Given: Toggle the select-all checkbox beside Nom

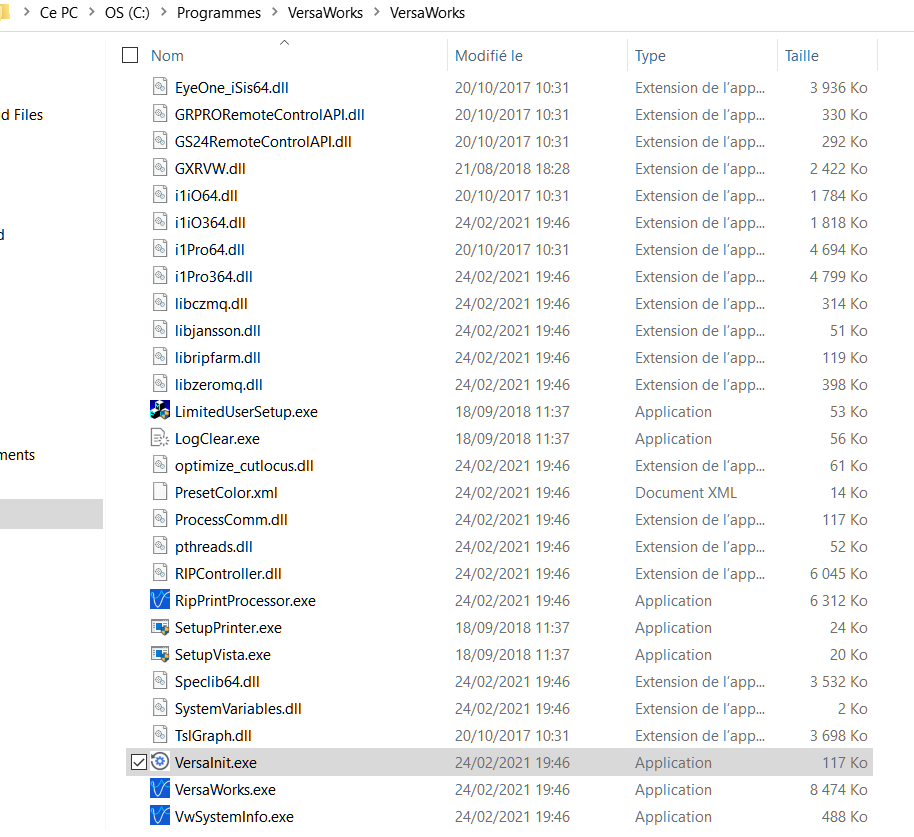Looking at the screenshot, I should pos(130,55).
